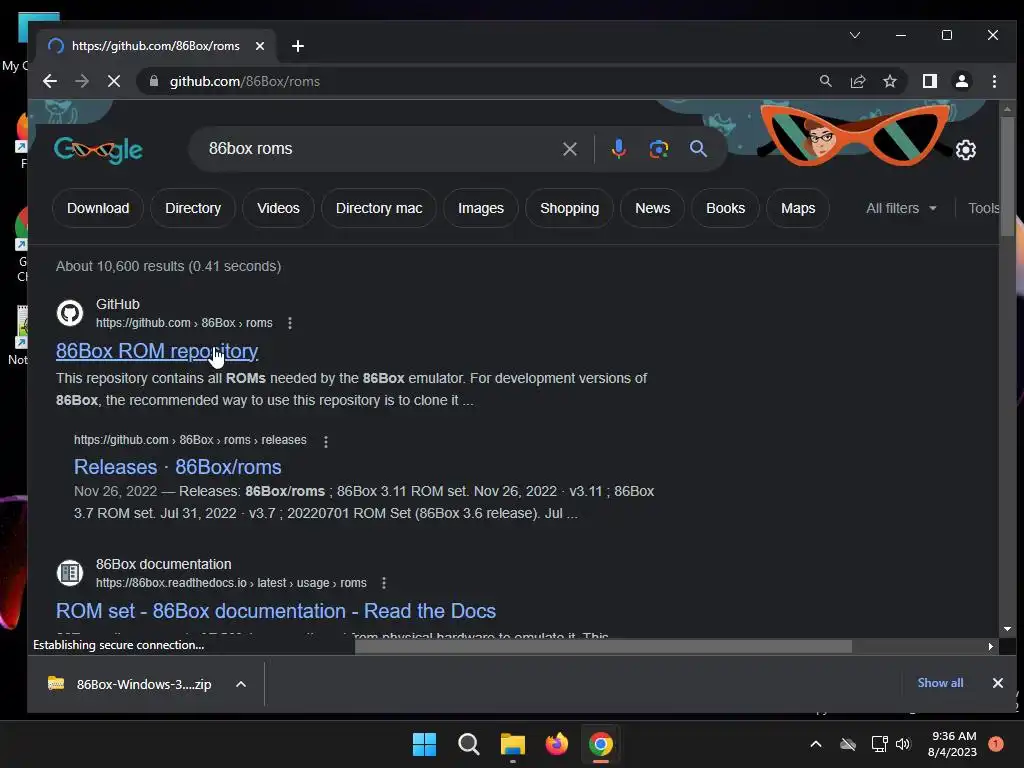
Task: Launch Firefox from the taskbar
Action: (x=556, y=744)
